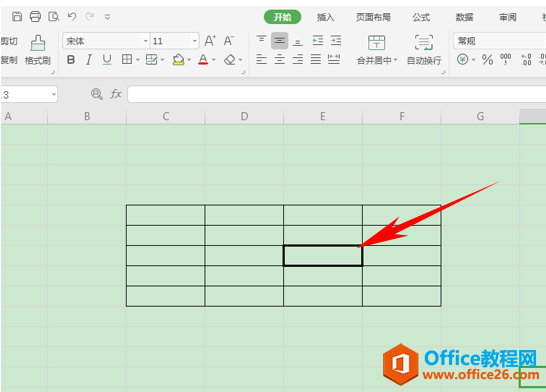
Task: Click the 剪切 (Cut) button
Action: click(x=9, y=41)
